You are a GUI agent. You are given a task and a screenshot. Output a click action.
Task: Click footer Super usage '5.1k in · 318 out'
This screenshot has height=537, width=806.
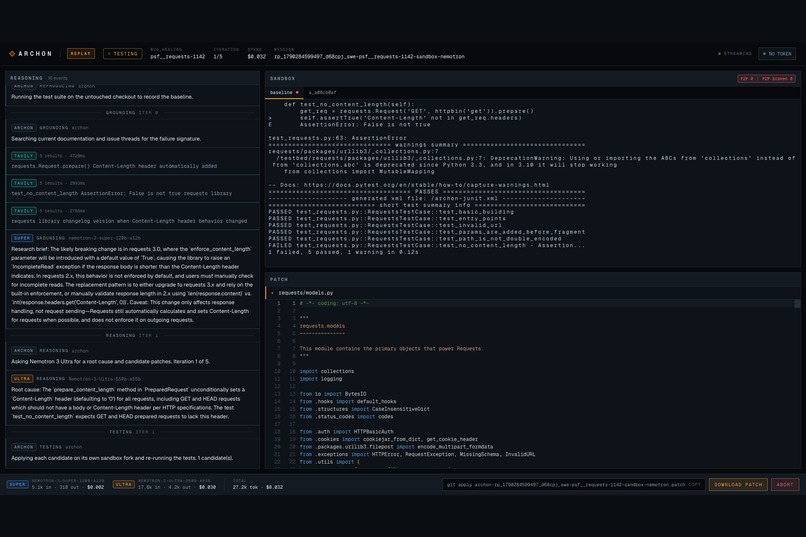[x=68, y=487]
